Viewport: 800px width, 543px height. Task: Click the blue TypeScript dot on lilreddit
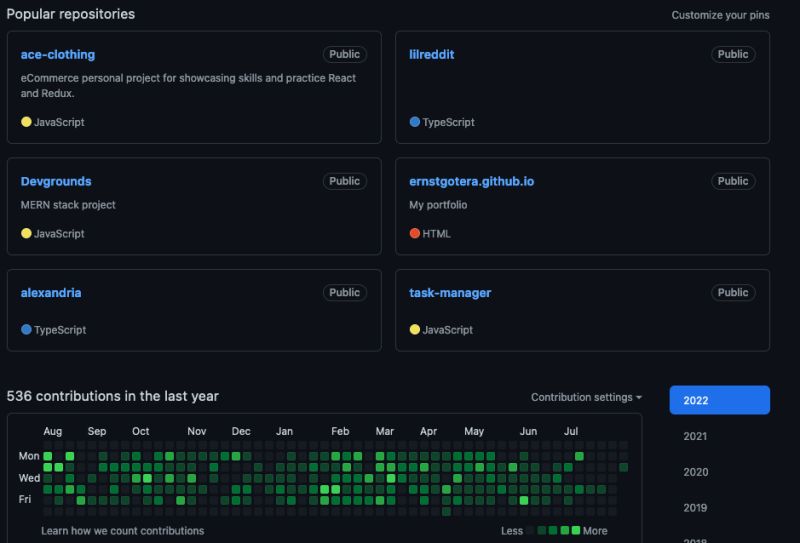[x=415, y=121]
